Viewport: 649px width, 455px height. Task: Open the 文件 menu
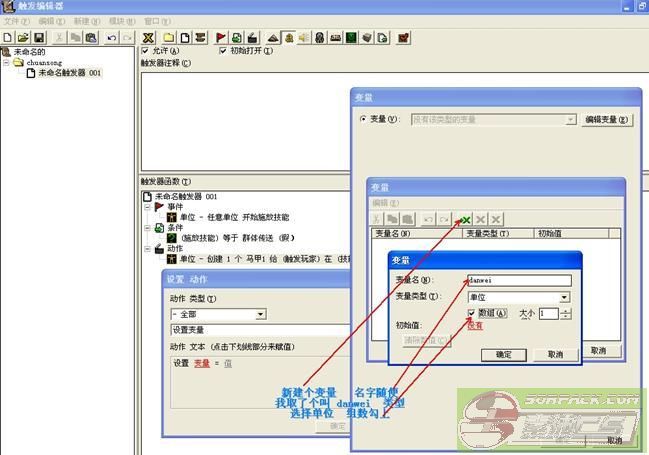[11, 20]
